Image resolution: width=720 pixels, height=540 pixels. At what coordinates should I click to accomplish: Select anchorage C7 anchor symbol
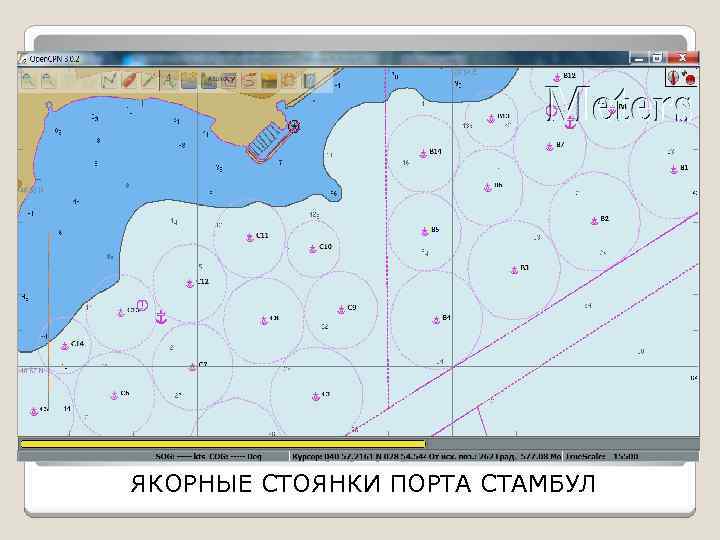[x=192, y=367]
